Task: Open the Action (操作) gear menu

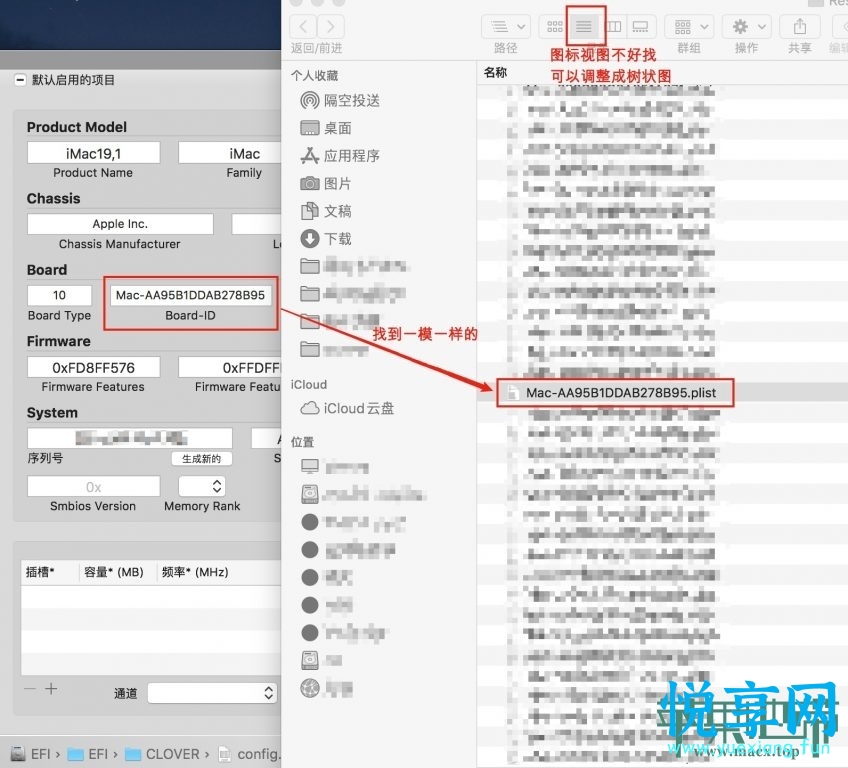Action: [x=747, y=27]
